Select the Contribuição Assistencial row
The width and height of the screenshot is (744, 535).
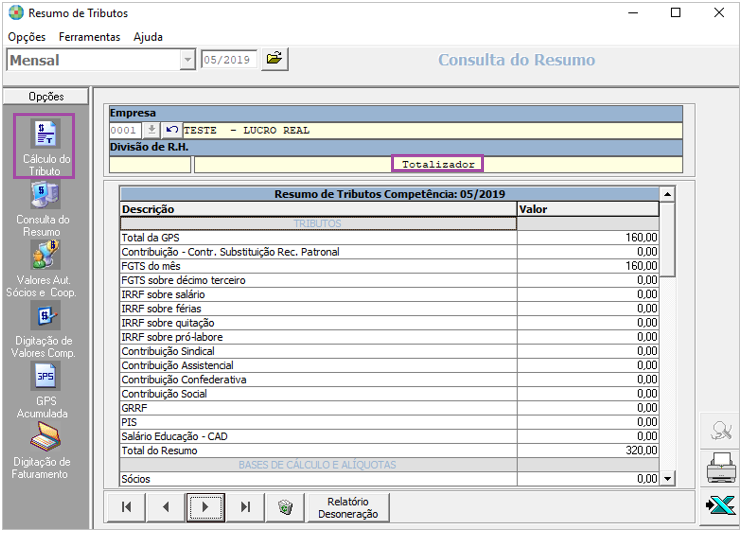(x=389, y=366)
